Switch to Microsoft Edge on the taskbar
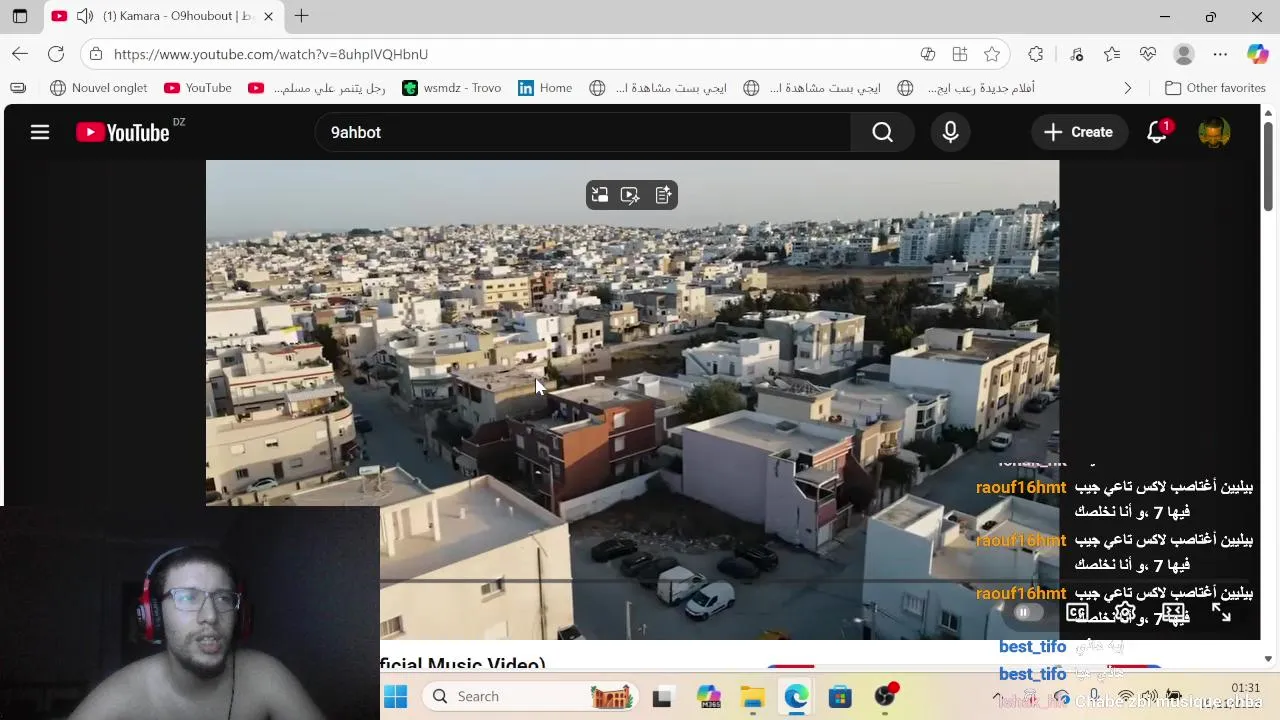Screen dimensions: 1280x720 (796, 697)
